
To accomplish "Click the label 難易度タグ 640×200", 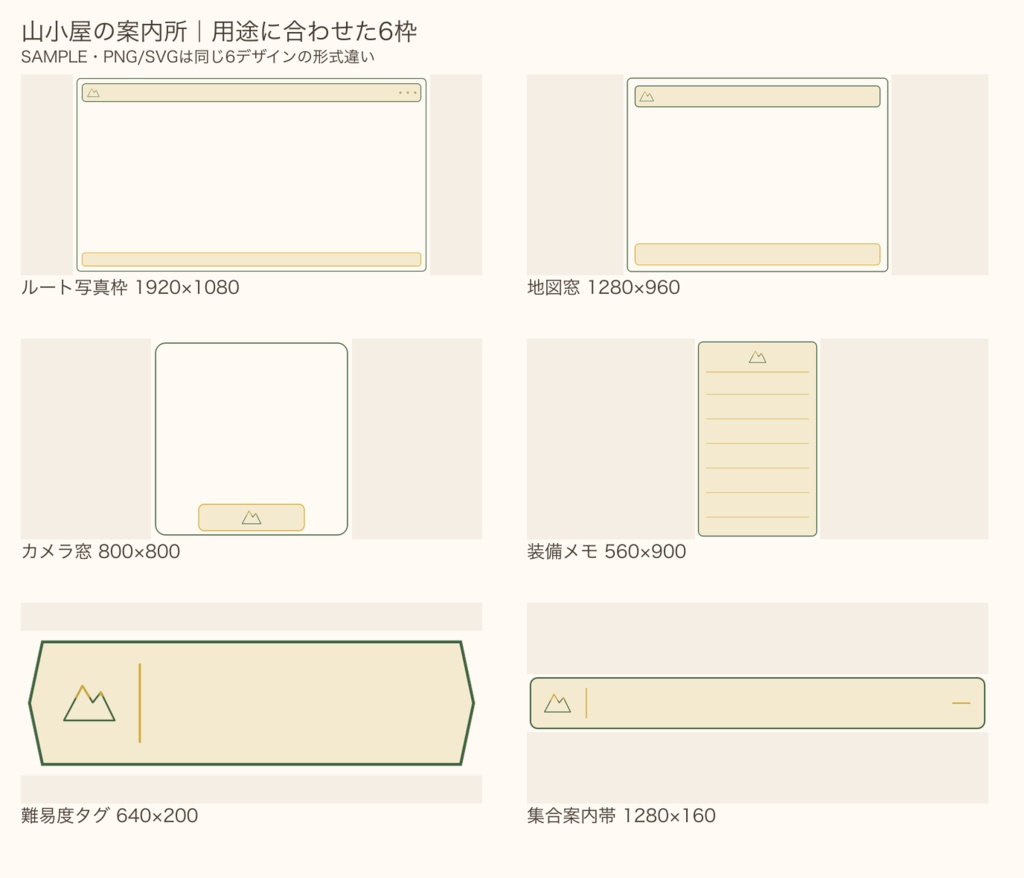I will coord(110,815).
